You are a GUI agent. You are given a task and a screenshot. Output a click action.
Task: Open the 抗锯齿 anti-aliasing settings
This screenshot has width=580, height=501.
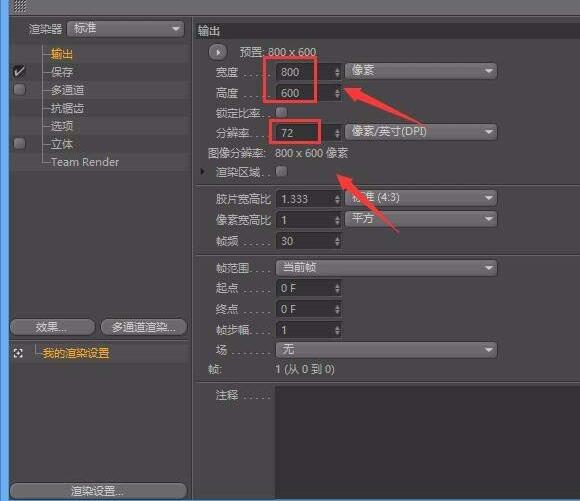pyautogui.click(x=67, y=108)
